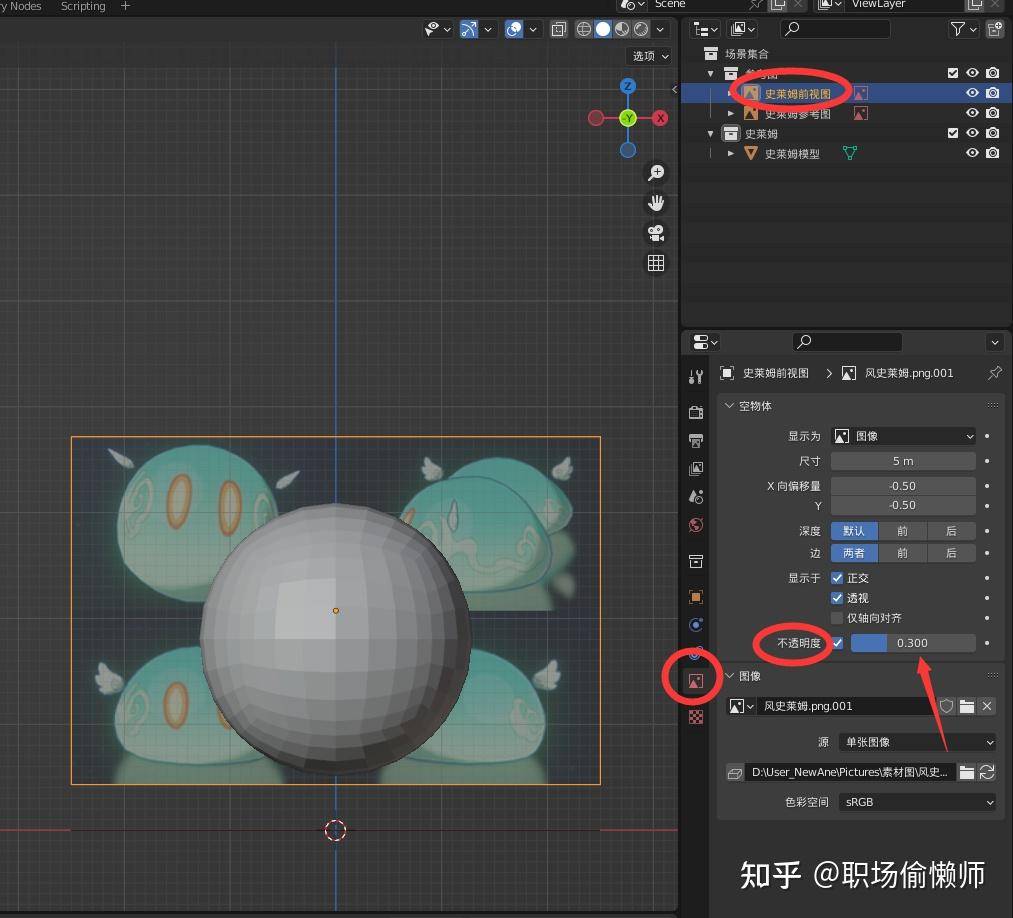This screenshot has height=918, width=1013.
Task: Toggle 透视 display checkbox
Action: pos(837,598)
